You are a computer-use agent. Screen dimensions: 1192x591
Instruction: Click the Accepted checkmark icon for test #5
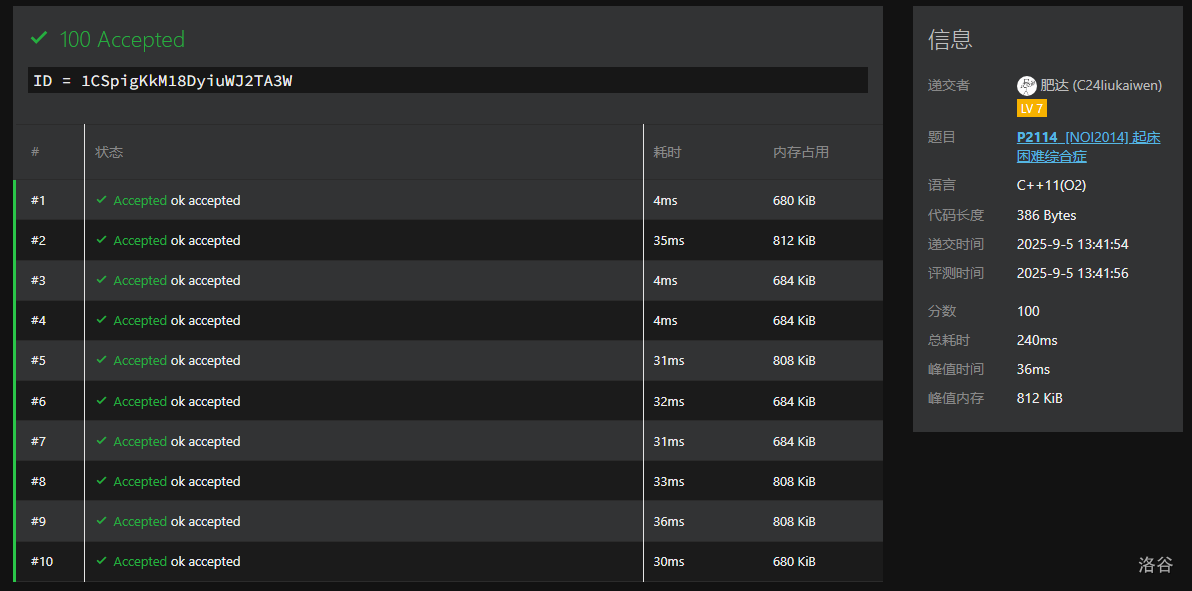point(102,361)
